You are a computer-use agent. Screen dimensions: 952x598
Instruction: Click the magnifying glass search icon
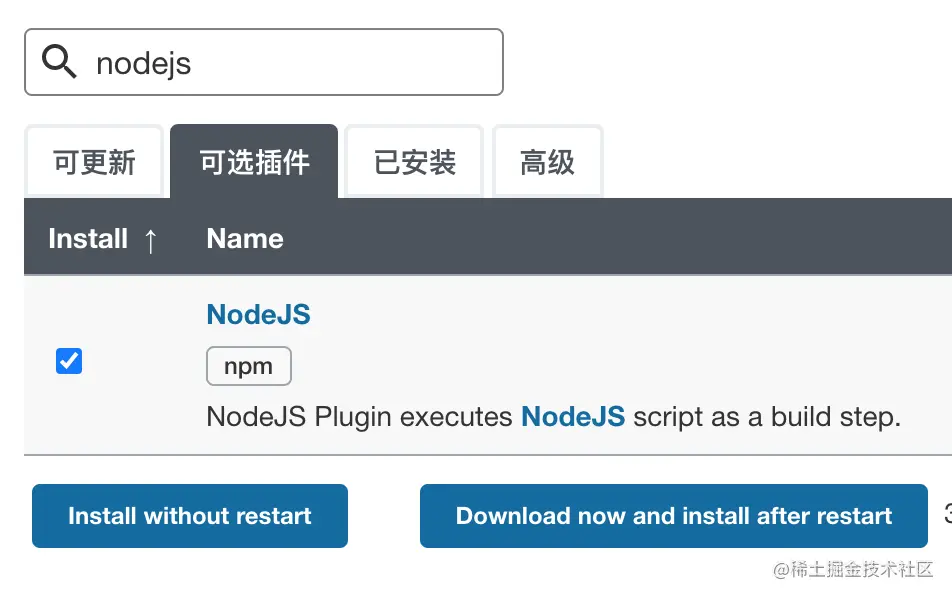(x=59, y=61)
